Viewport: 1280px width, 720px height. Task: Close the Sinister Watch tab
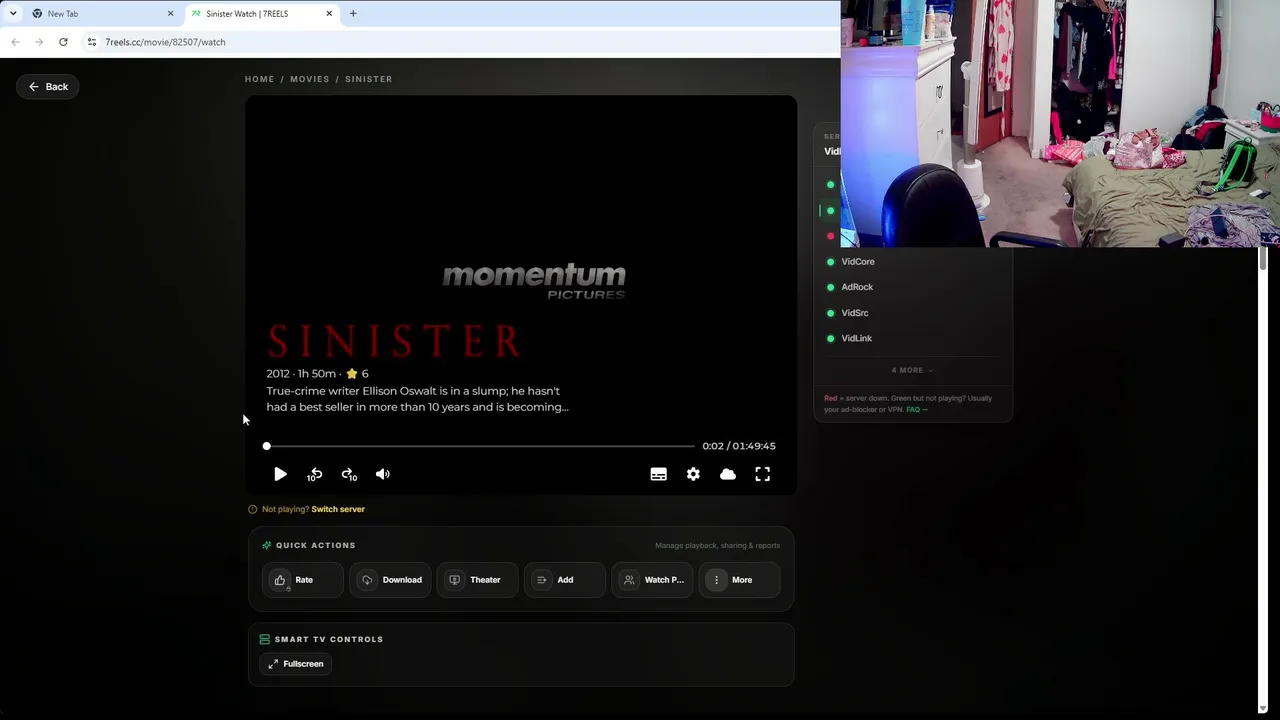coord(329,14)
